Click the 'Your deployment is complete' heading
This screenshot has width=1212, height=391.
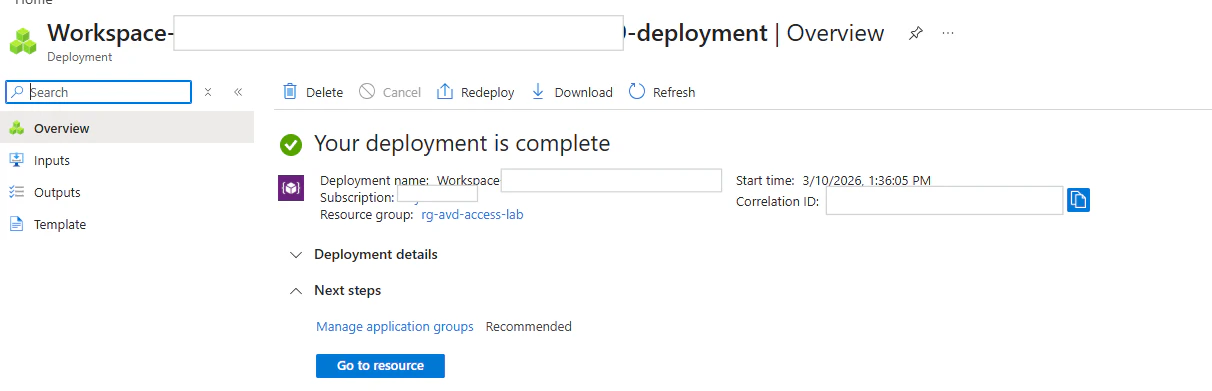click(x=462, y=143)
